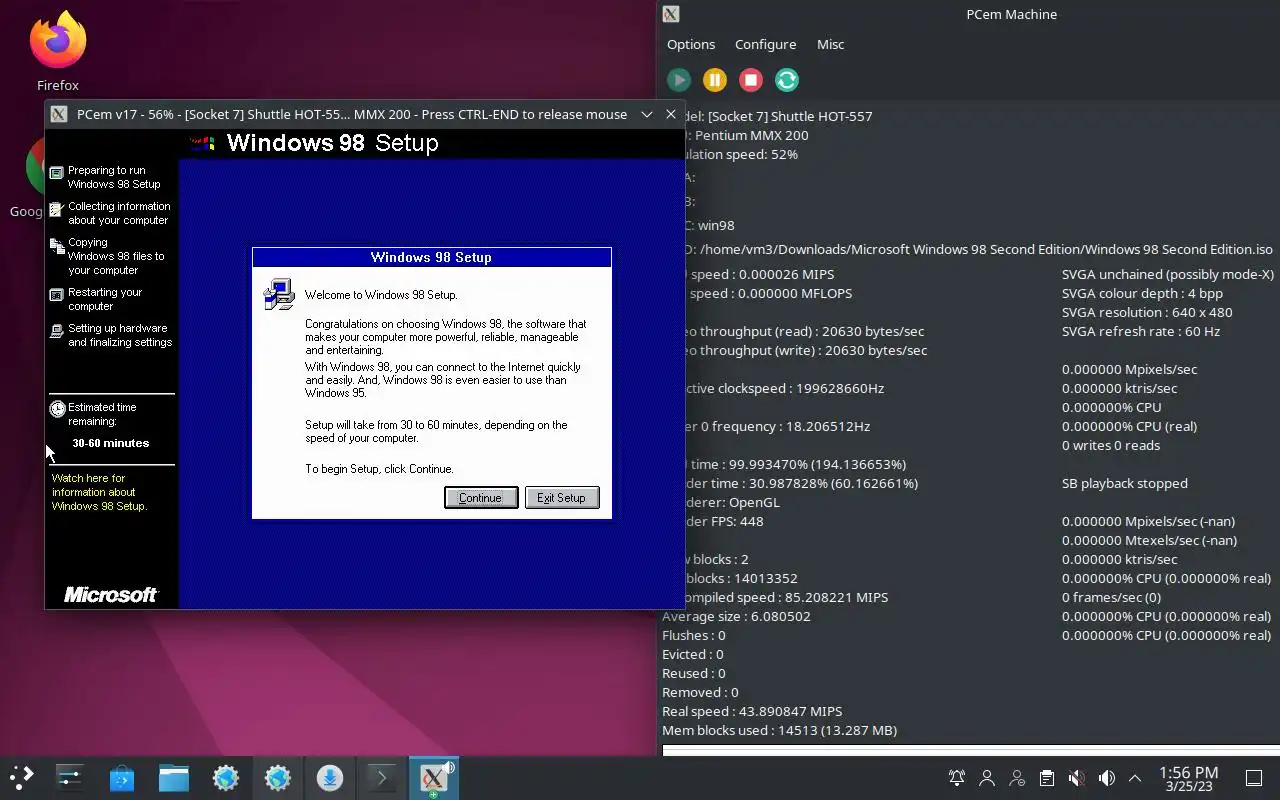Open the clipboard tray icon
Screen dimensions: 1280x800
[x=1047, y=778]
